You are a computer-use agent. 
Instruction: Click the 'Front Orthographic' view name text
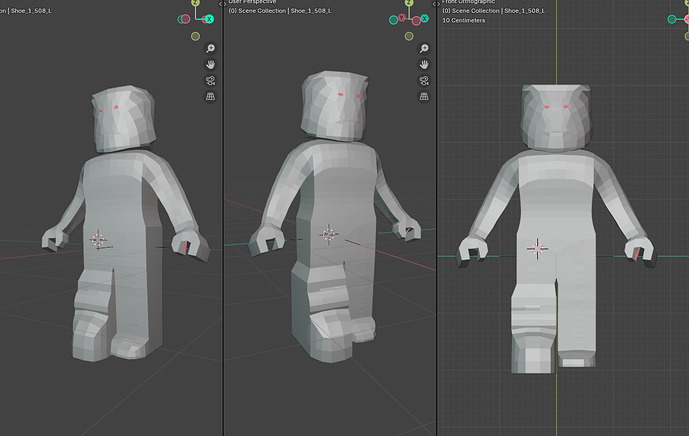tap(468, 2)
